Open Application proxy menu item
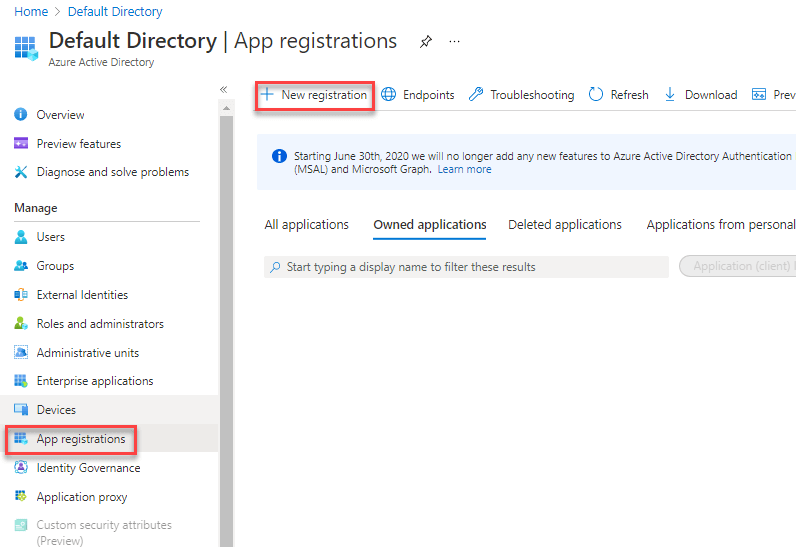Screen dimensions: 796x547 tap(82, 497)
